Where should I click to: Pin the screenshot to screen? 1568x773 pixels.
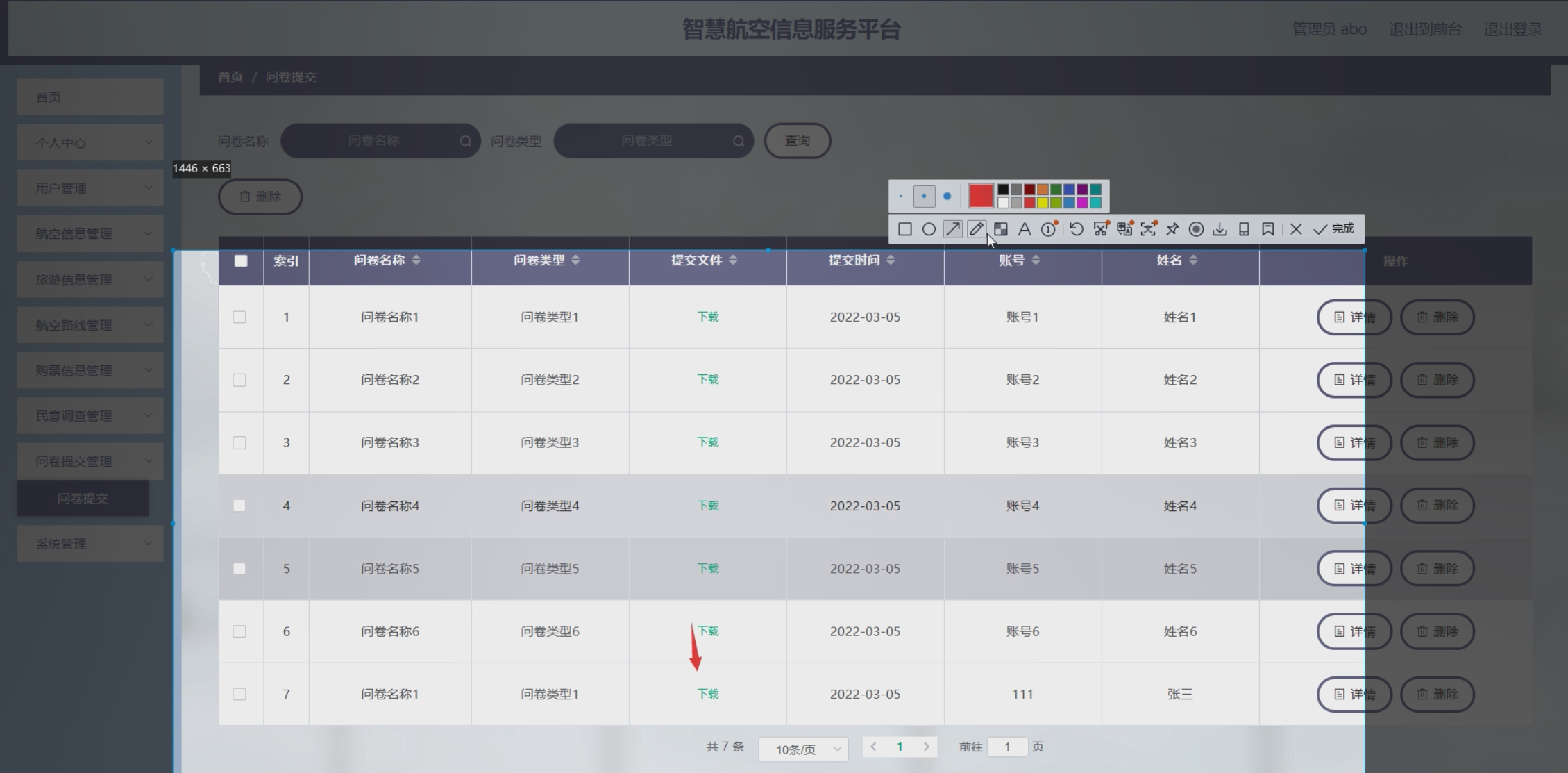1172,229
